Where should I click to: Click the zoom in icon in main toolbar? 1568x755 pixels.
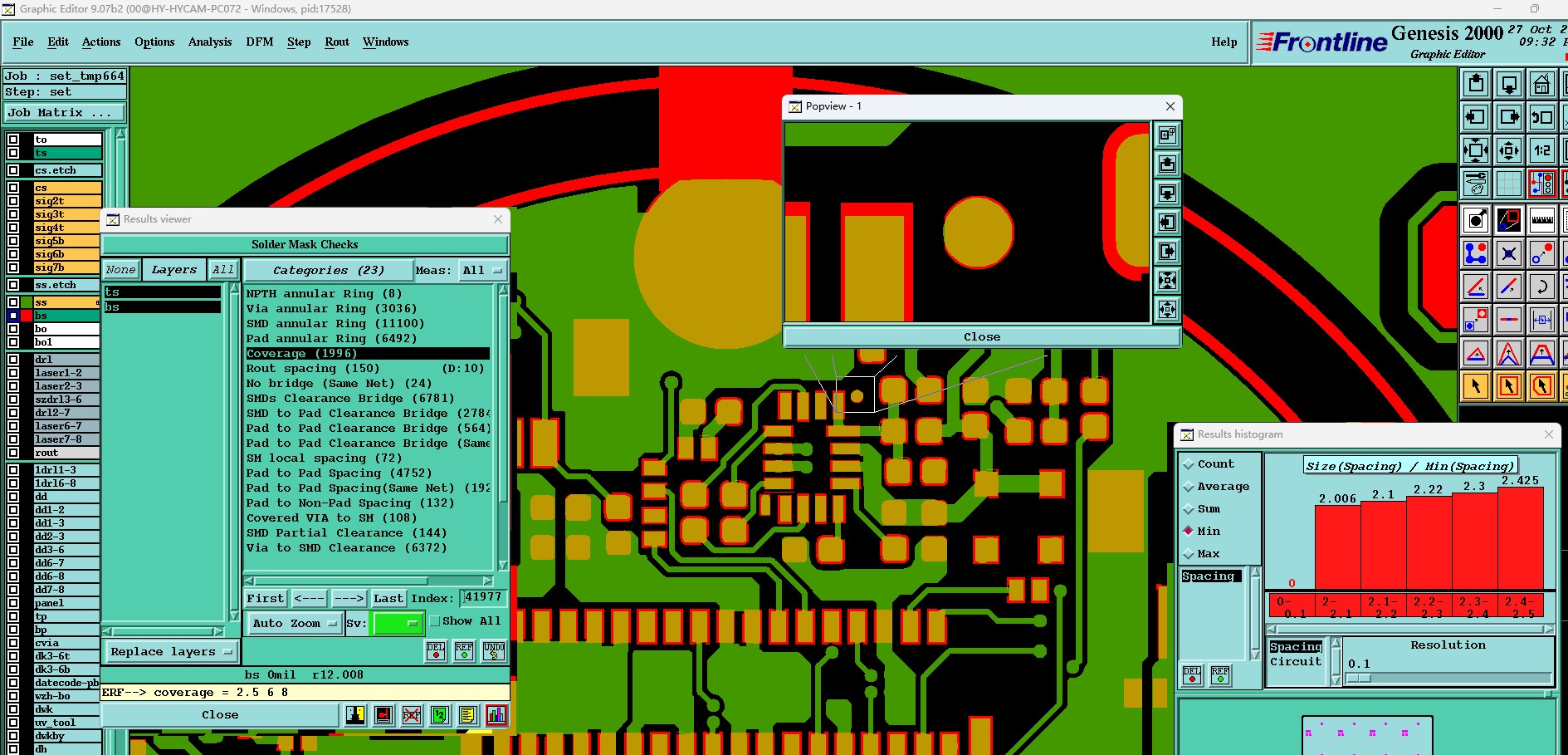coord(1476,150)
